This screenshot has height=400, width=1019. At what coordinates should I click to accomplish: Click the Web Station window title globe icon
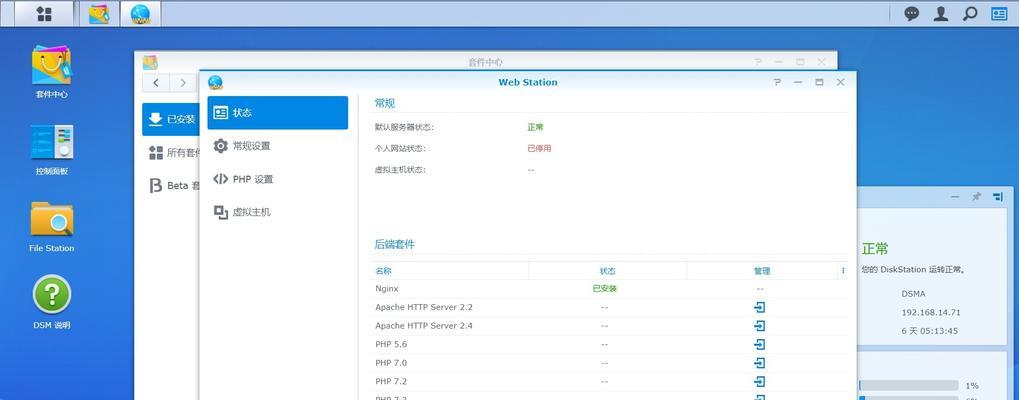pos(215,82)
